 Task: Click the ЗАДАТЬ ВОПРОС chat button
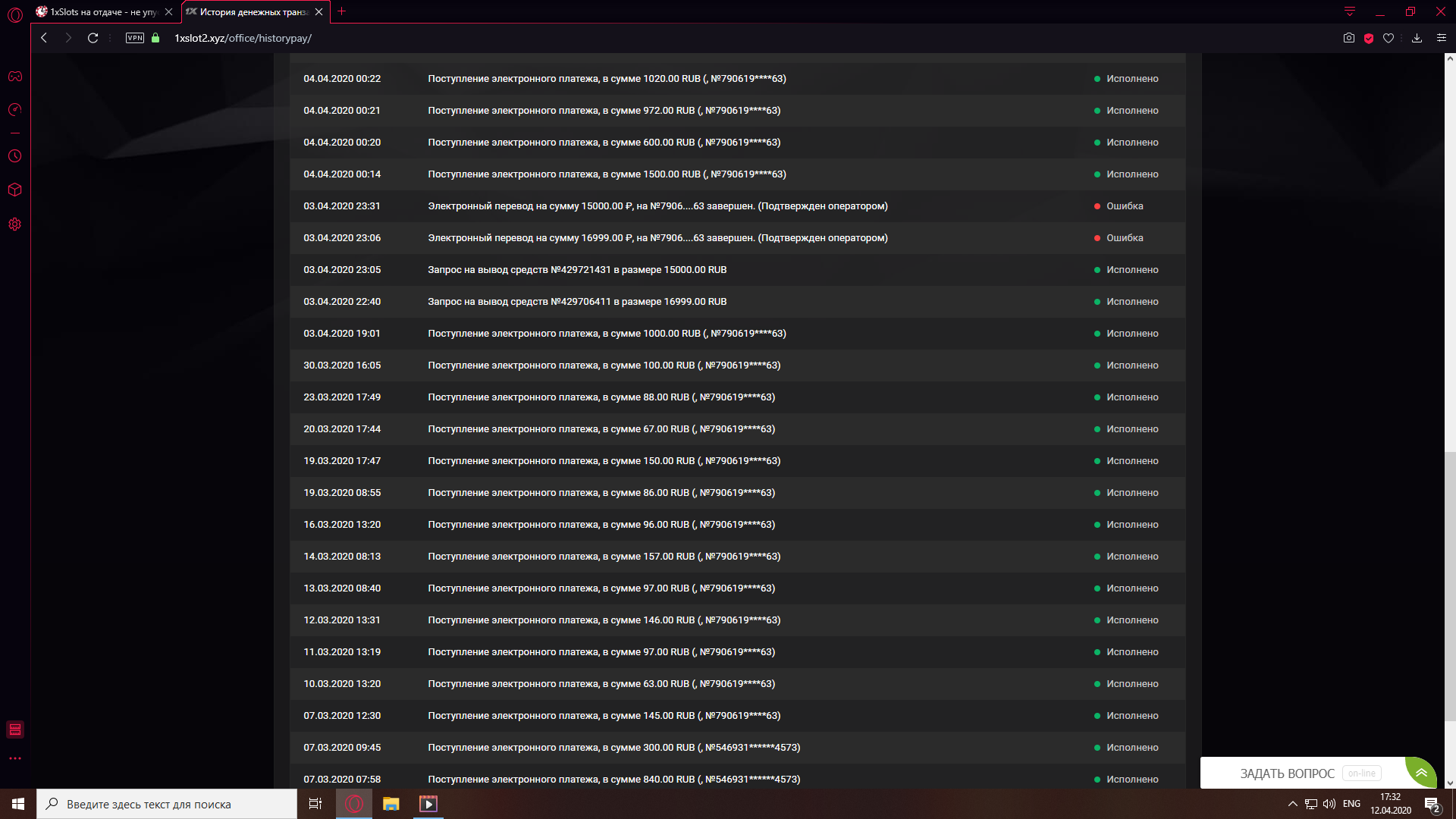point(1288,773)
